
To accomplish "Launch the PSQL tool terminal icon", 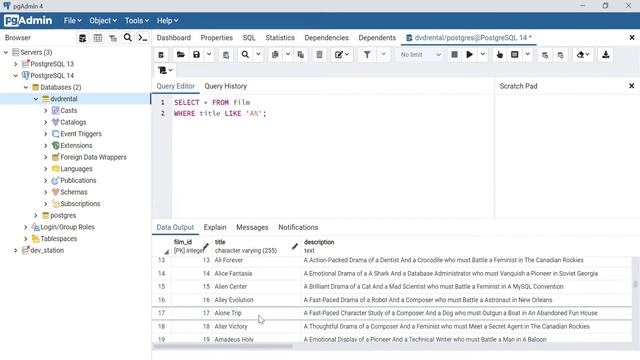I will 142,38.
